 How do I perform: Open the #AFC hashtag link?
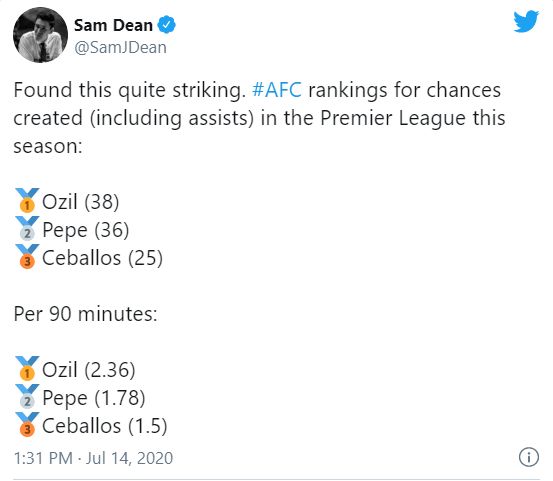coord(277,90)
